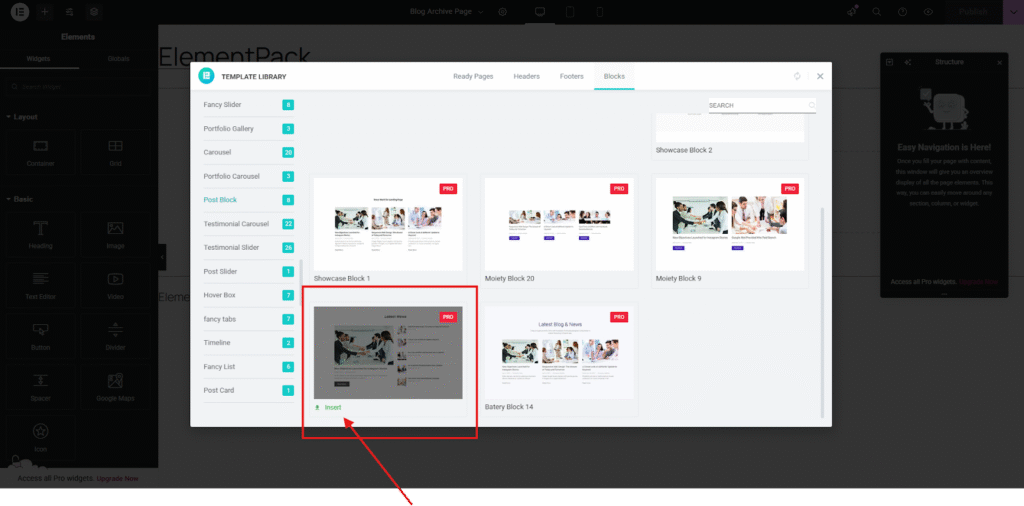Open the Blog Archive Page dropdown
This screenshot has width=1024, height=506.
click(447, 12)
